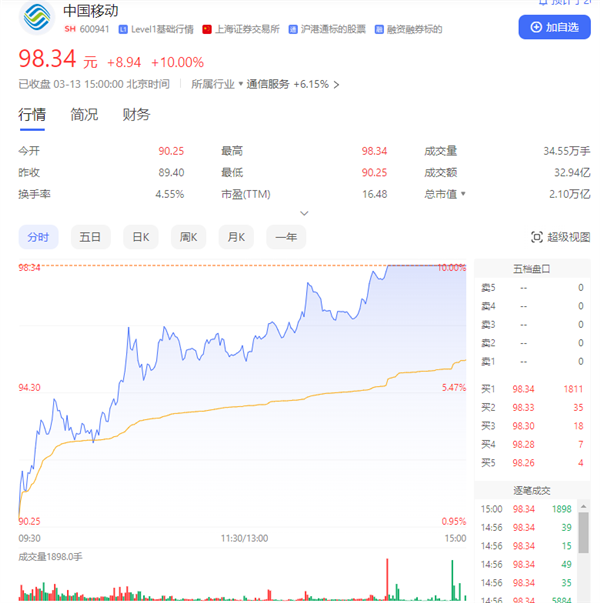Screen dimensions: 600x603
Task: Select the 月K chart button
Action: tap(236, 237)
